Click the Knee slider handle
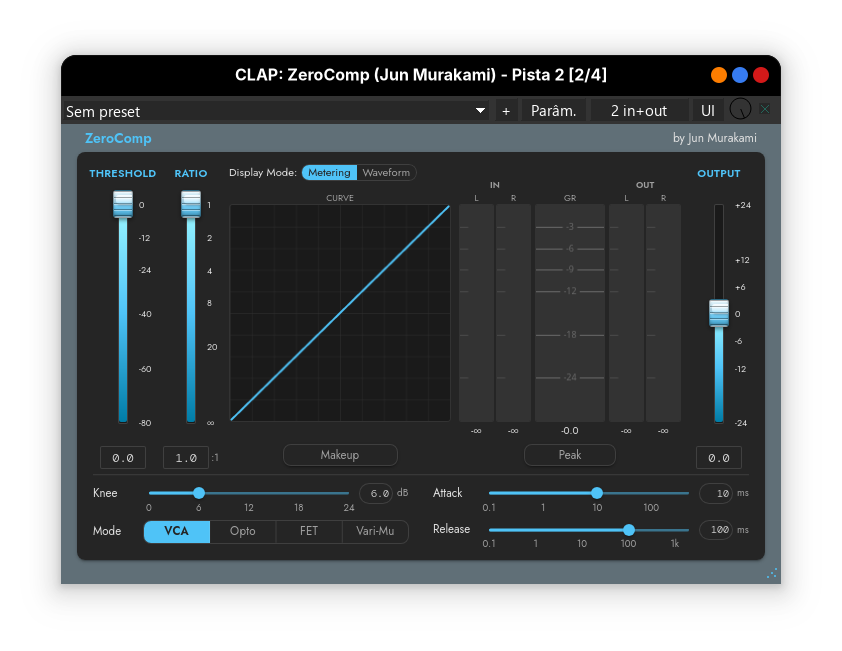 [199, 493]
